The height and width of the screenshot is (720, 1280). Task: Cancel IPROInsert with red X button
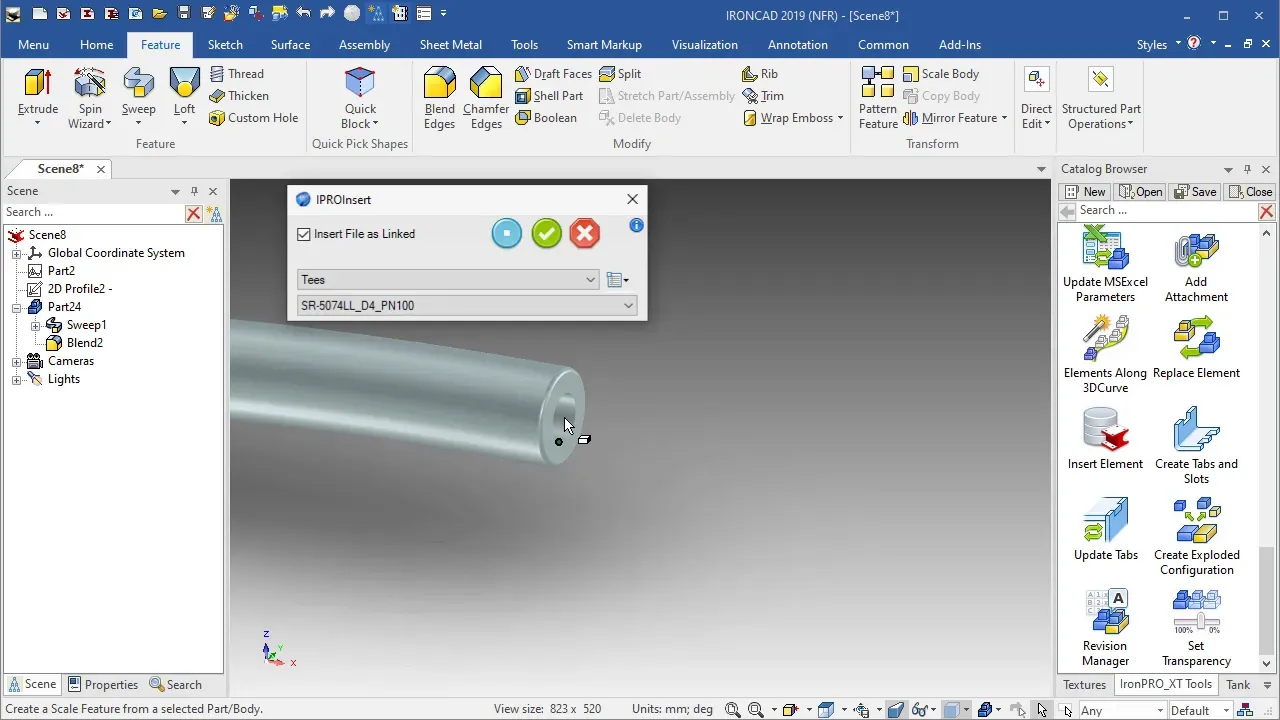pyautogui.click(x=585, y=234)
